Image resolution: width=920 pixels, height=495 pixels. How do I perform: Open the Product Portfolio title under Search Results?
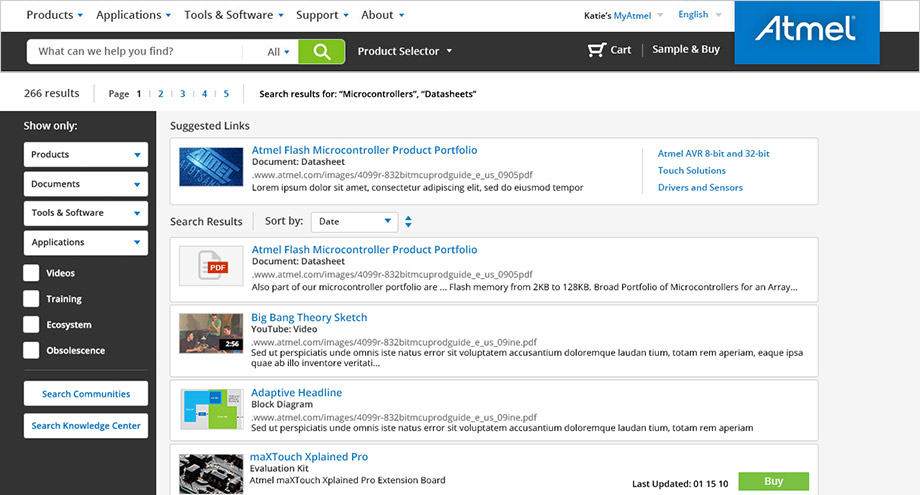[x=364, y=250]
